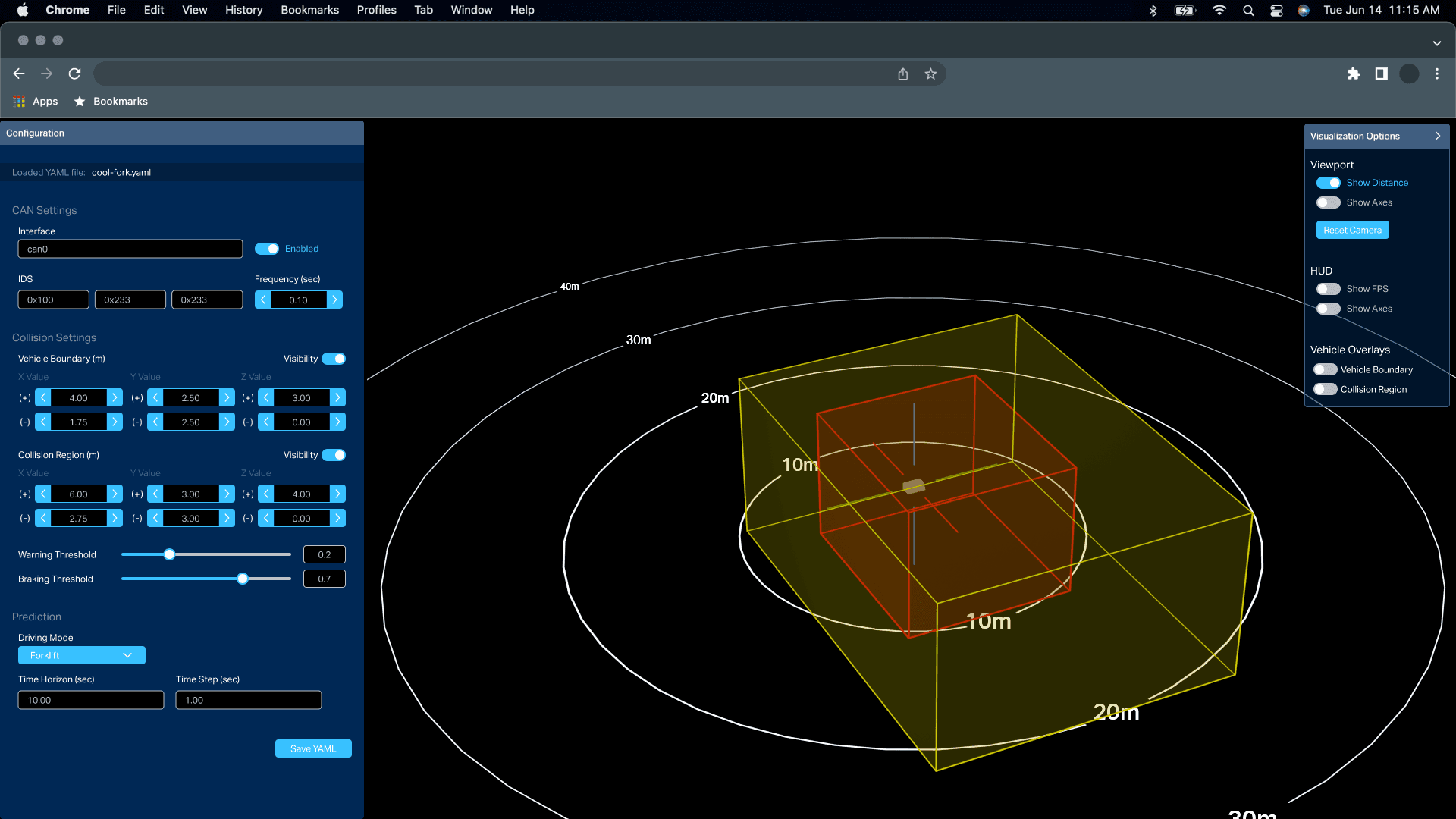Open the Chrome three-dot menu
Screen dimensions: 1456x819
tap(1436, 74)
